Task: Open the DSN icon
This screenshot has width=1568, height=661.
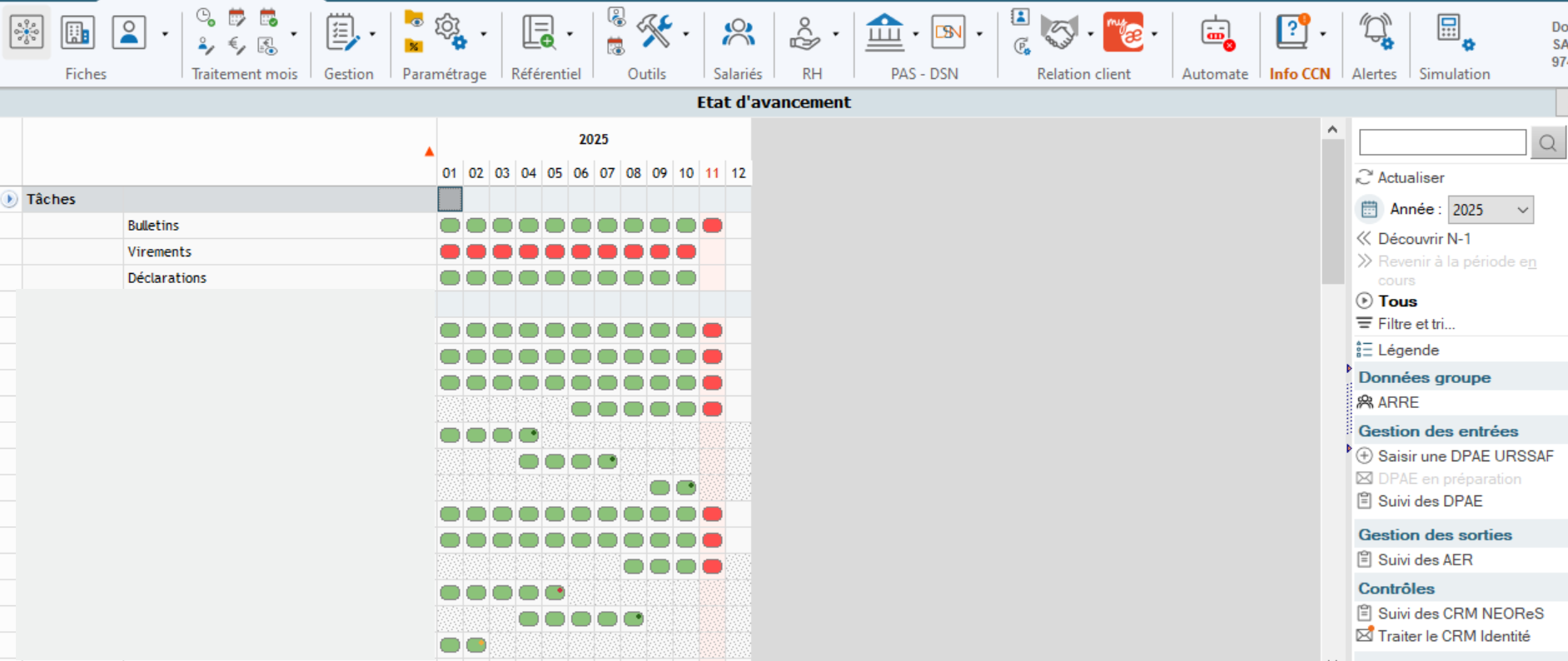Action: pyautogui.click(x=948, y=32)
